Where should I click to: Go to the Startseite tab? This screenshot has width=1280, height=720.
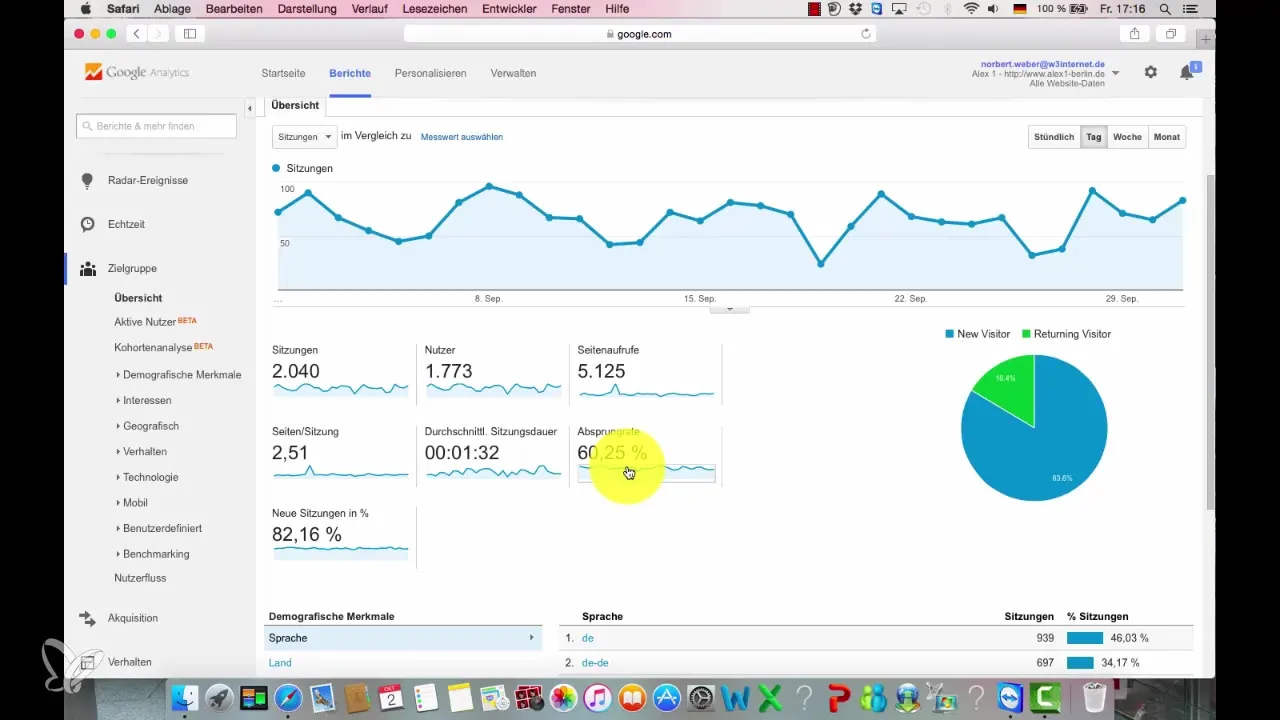click(x=283, y=73)
